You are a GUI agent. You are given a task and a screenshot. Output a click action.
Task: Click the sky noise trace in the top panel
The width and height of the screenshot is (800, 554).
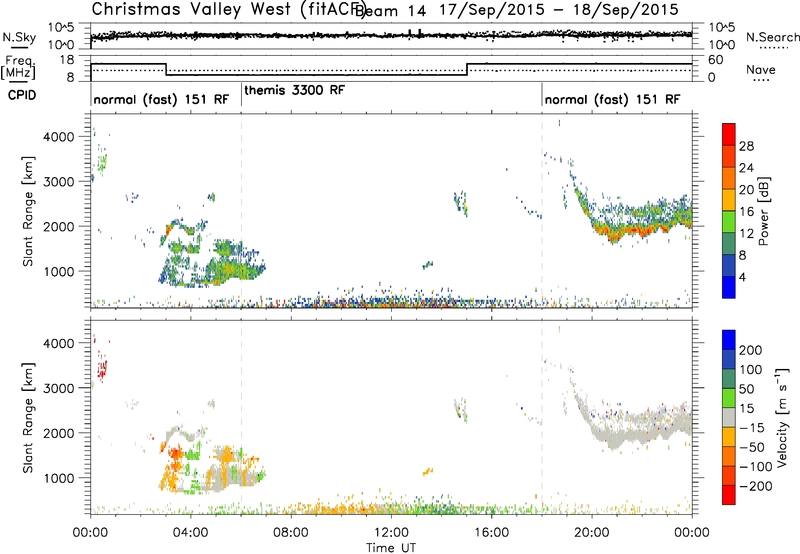[391, 35]
